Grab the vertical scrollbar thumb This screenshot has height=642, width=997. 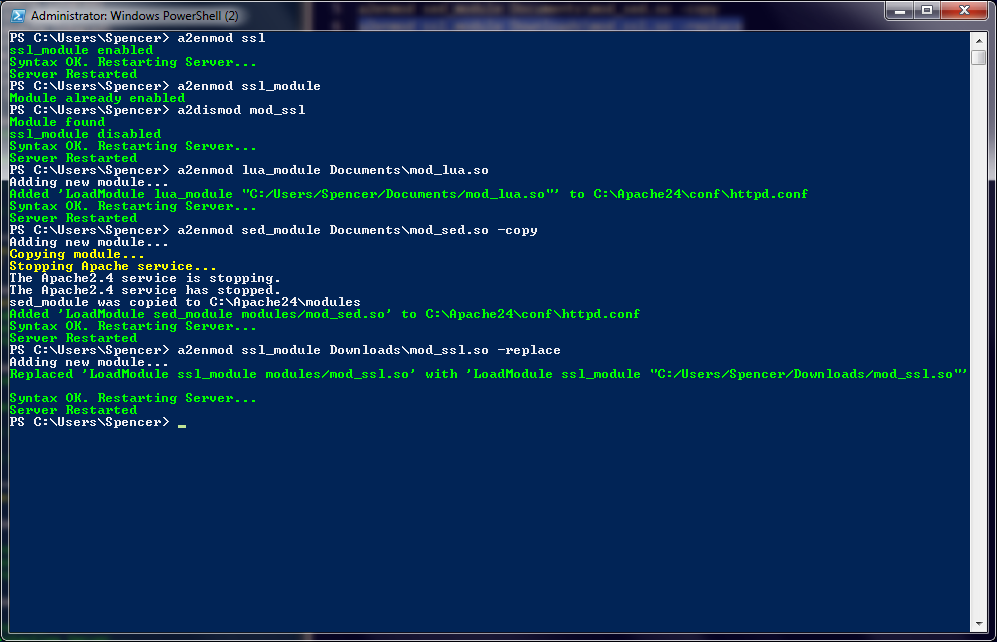(978, 58)
